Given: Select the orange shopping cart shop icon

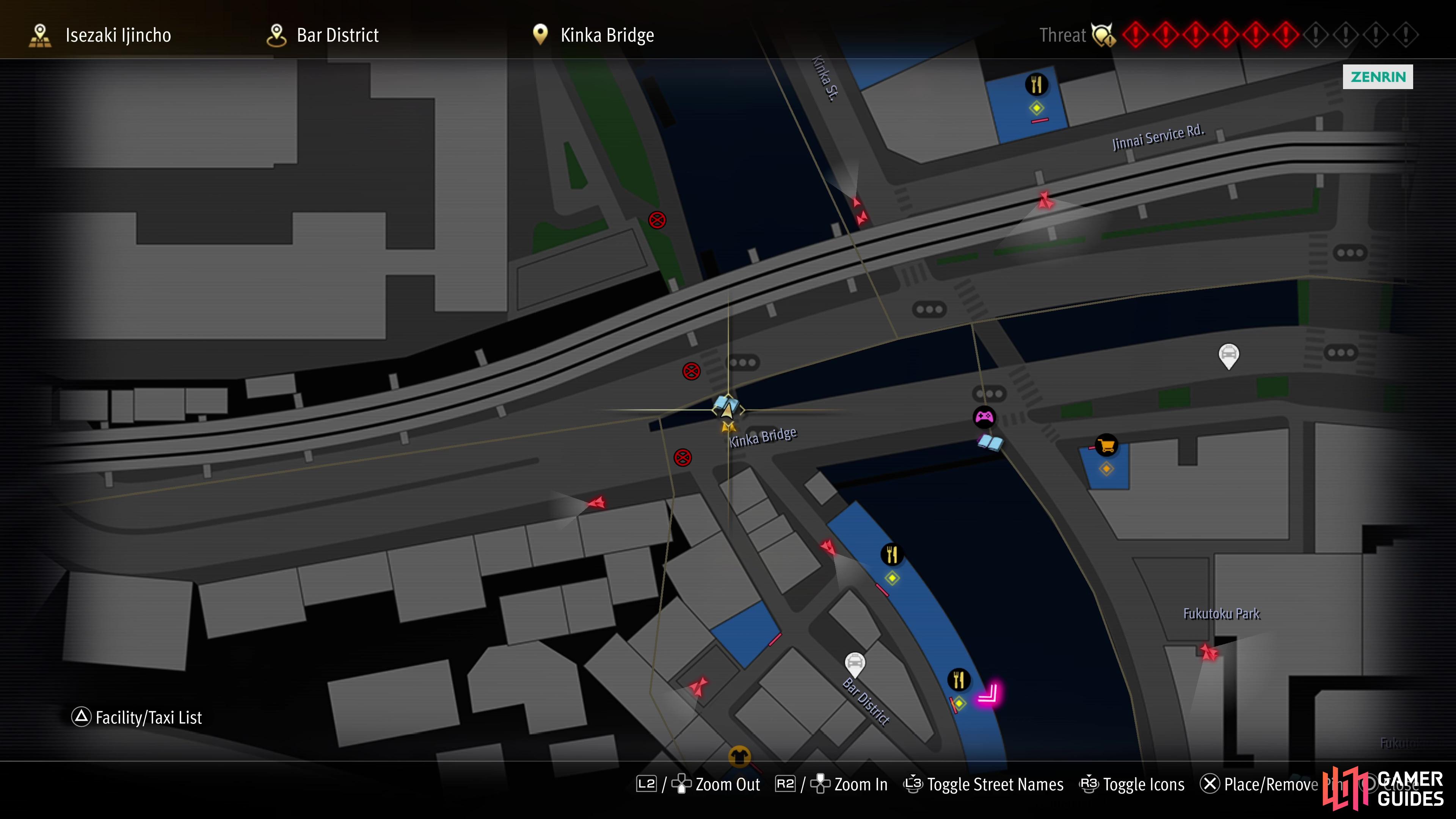Looking at the screenshot, I should pyautogui.click(x=1106, y=446).
